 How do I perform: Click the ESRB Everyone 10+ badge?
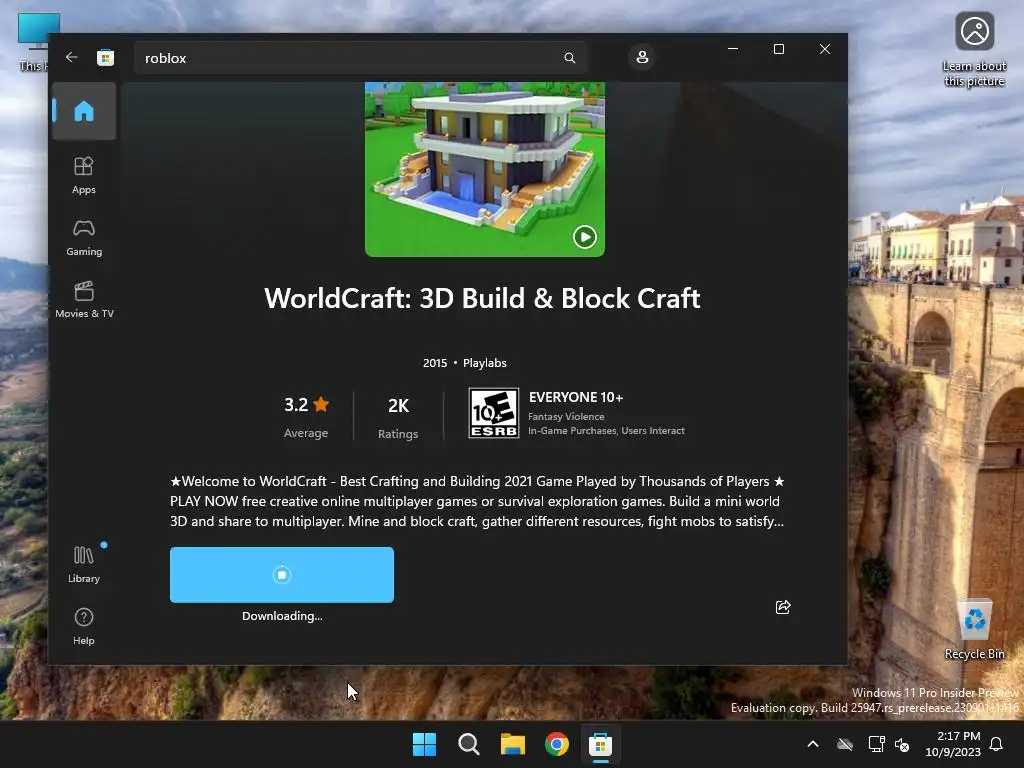click(494, 413)
